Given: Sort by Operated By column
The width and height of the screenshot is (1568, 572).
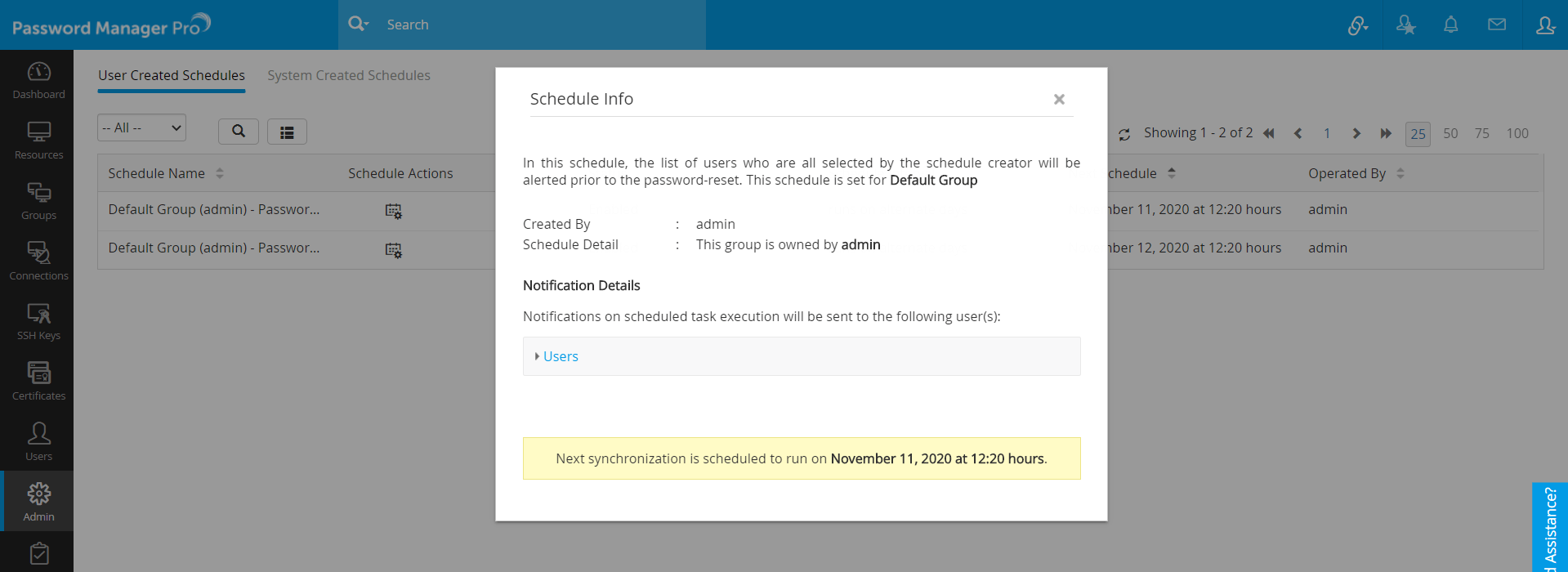Looking at the screenshot, I should pos(1400,173).
